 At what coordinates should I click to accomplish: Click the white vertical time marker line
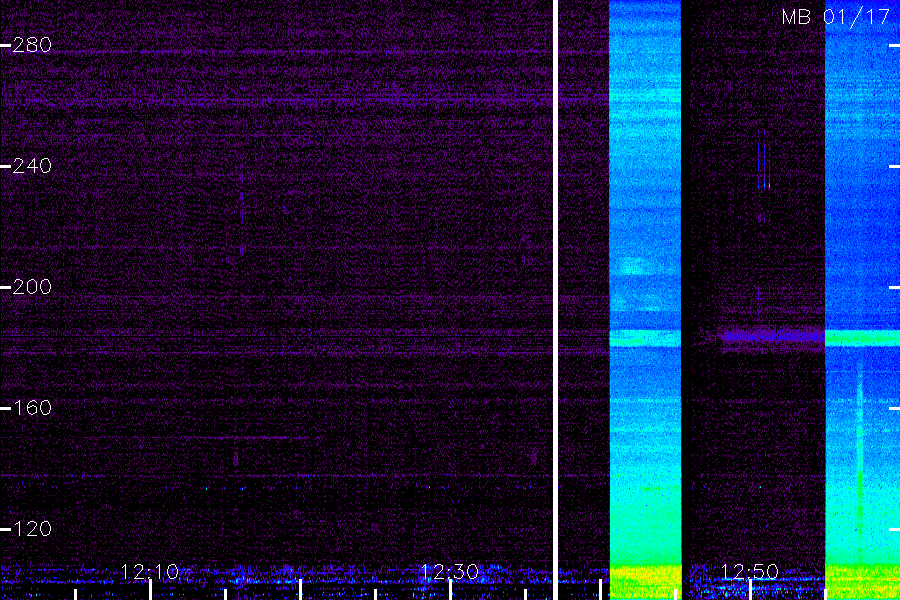[555, 300]
